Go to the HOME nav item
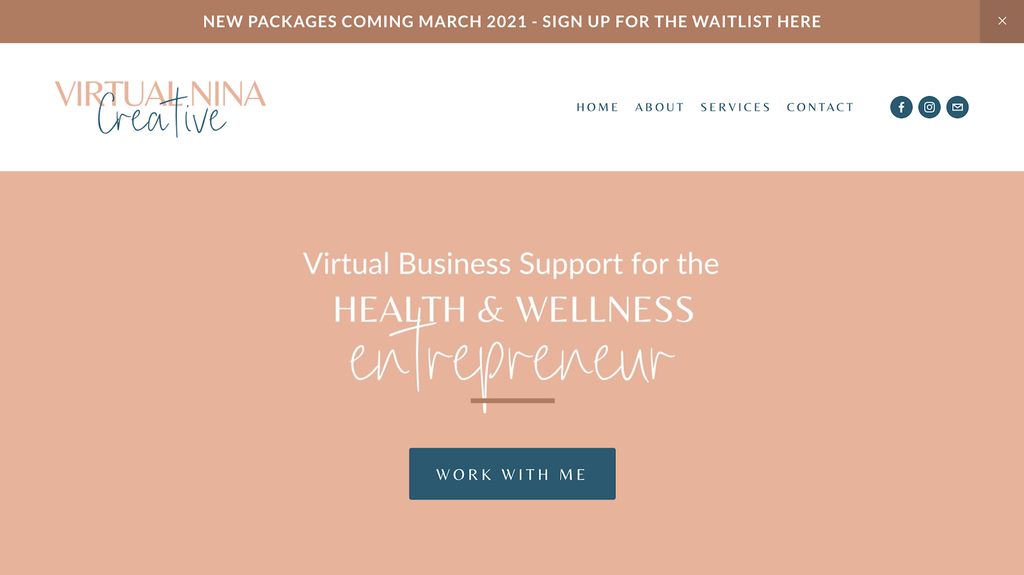The height and width of the screenshot is (575, 1024). (x=597, y=107)
